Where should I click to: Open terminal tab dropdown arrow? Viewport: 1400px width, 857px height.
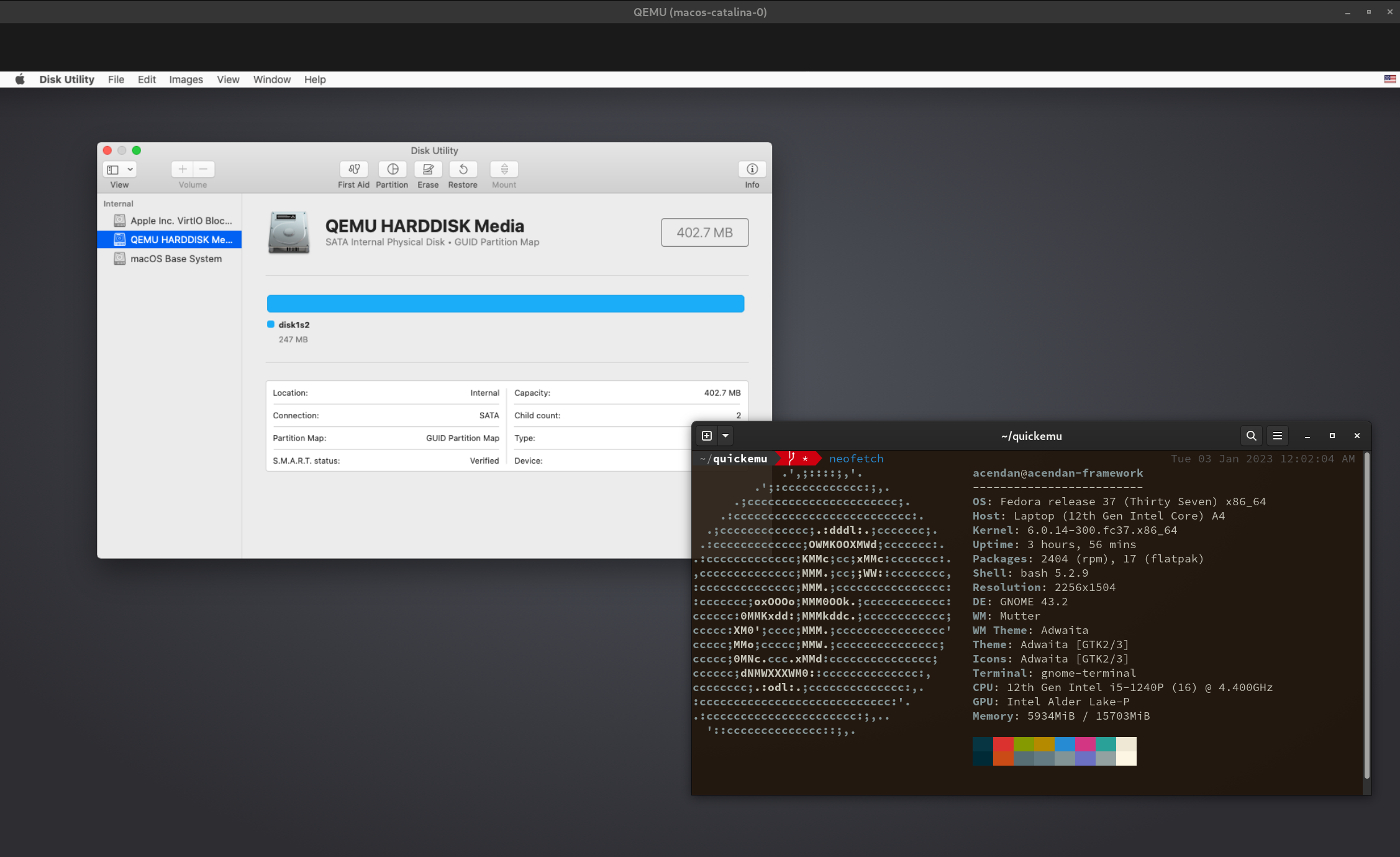coord(725,436)
